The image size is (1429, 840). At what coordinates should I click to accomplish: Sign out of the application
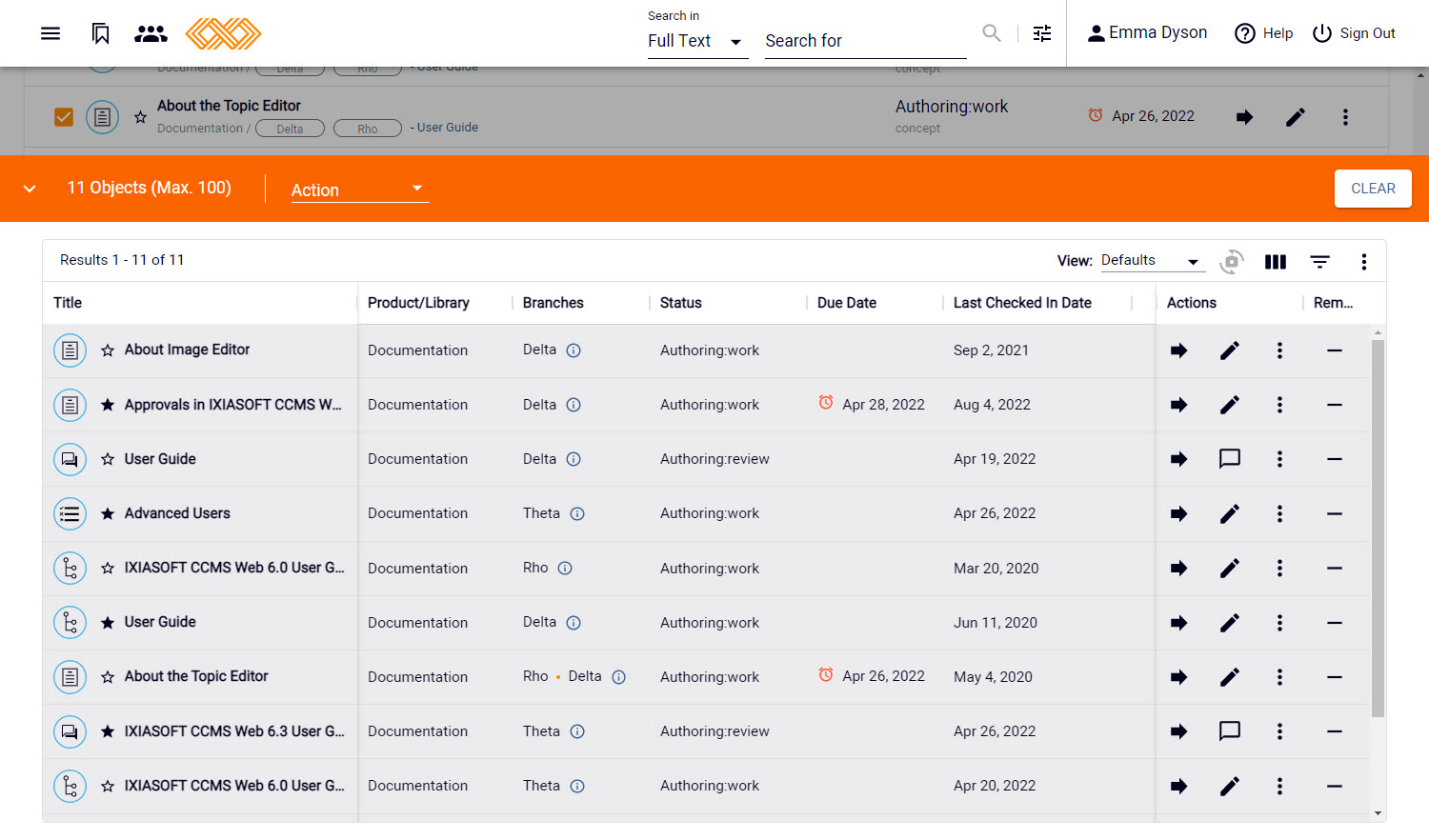click(1354, 33)
